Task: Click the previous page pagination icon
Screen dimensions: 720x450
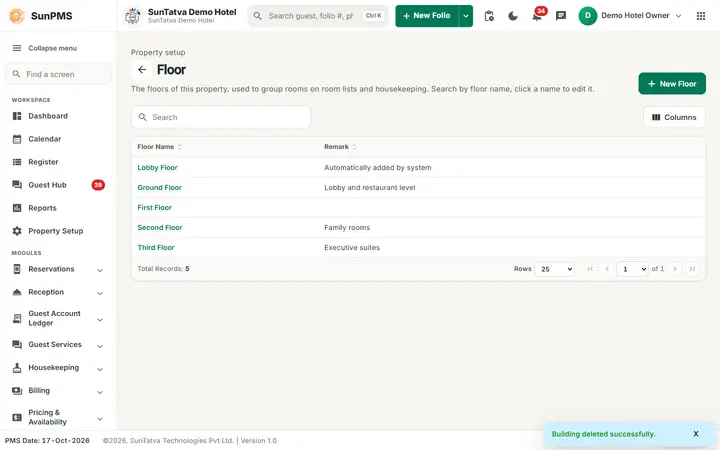Action: pos(607,269)
